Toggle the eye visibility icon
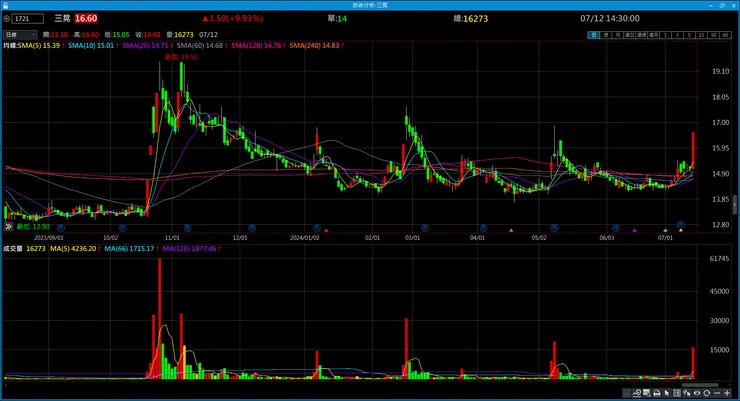The image size is (740, 401). click(697, 393)
